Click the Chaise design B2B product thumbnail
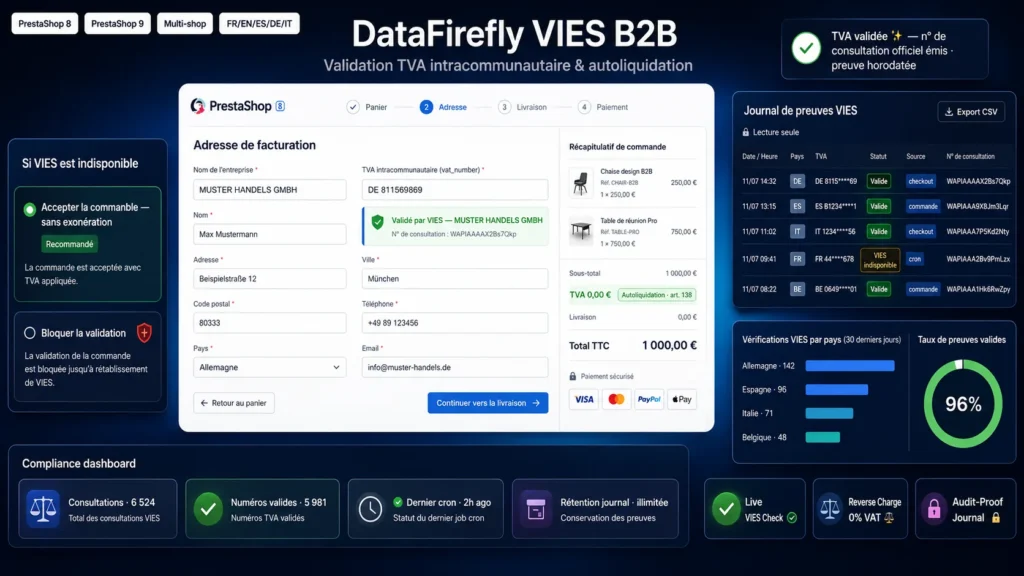The width and height of the screenshot is (1024, 576). [580, 182]
